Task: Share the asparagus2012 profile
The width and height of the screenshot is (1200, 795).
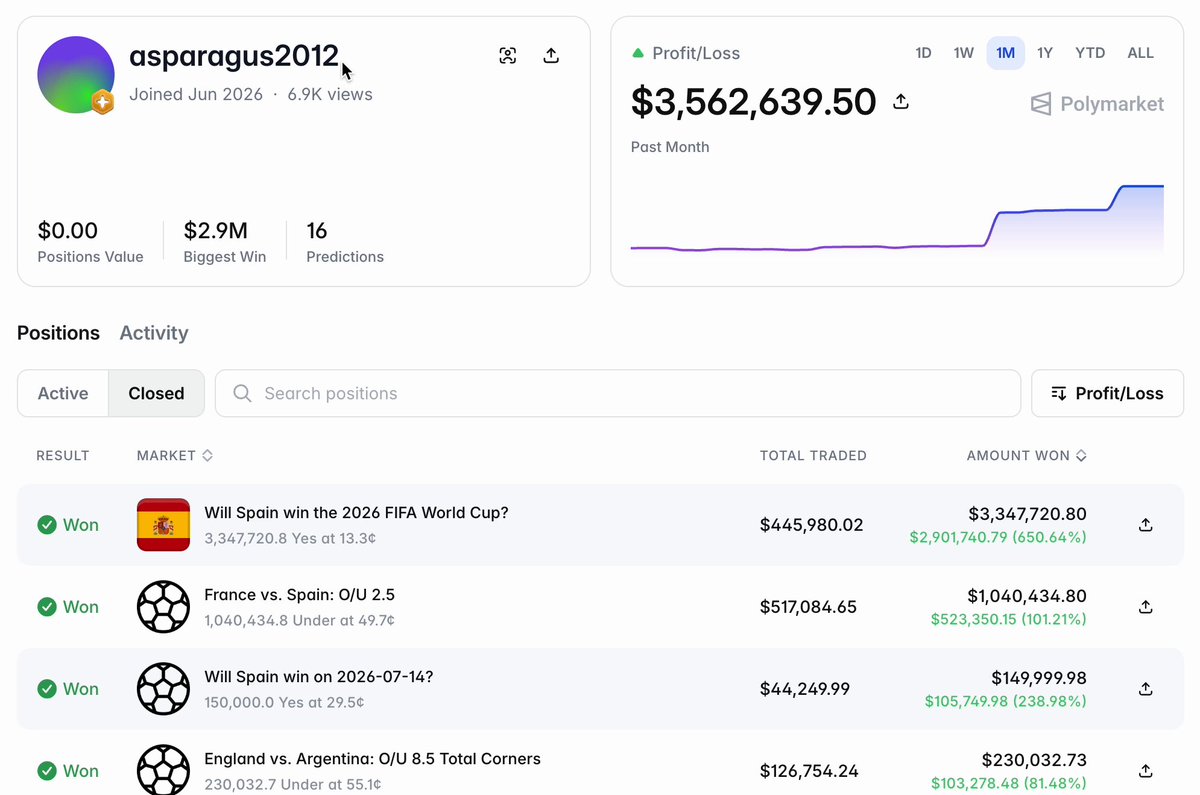Action: (x=551, y=56)
